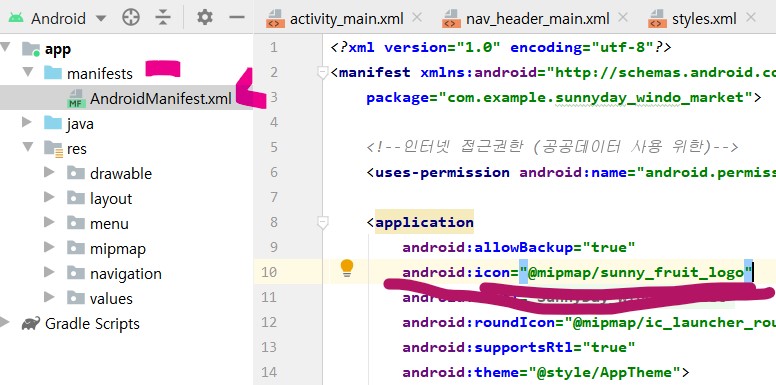Expand the values folder arrow
The height and width of the screenshot is (385, 776).
coord(49,297)
